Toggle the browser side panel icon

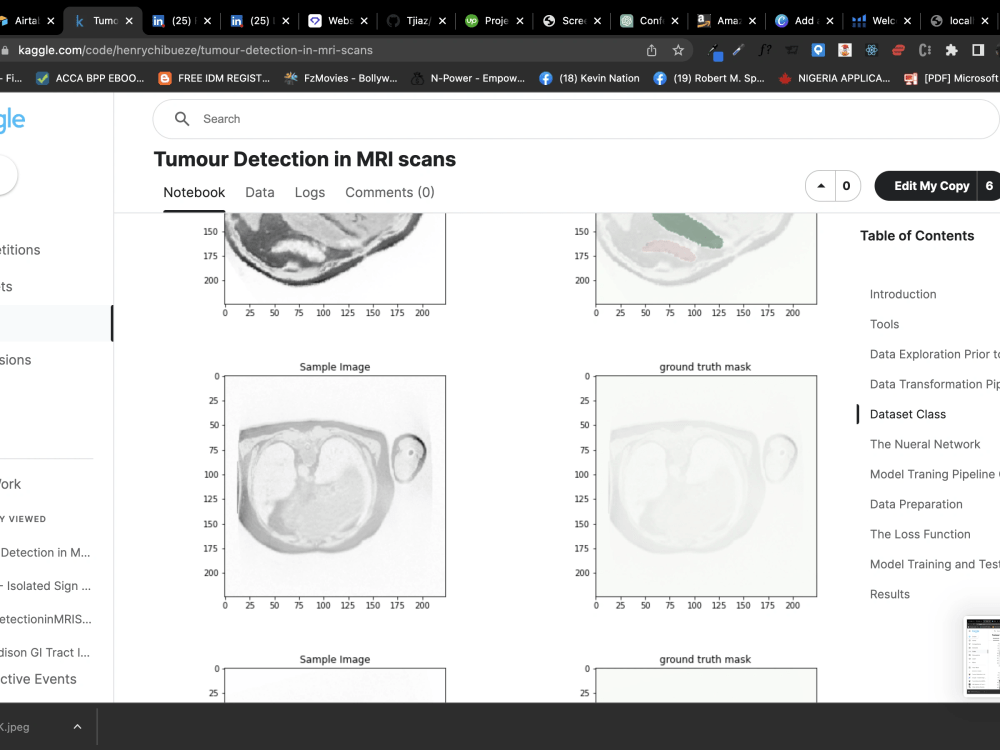click(978, 50)
